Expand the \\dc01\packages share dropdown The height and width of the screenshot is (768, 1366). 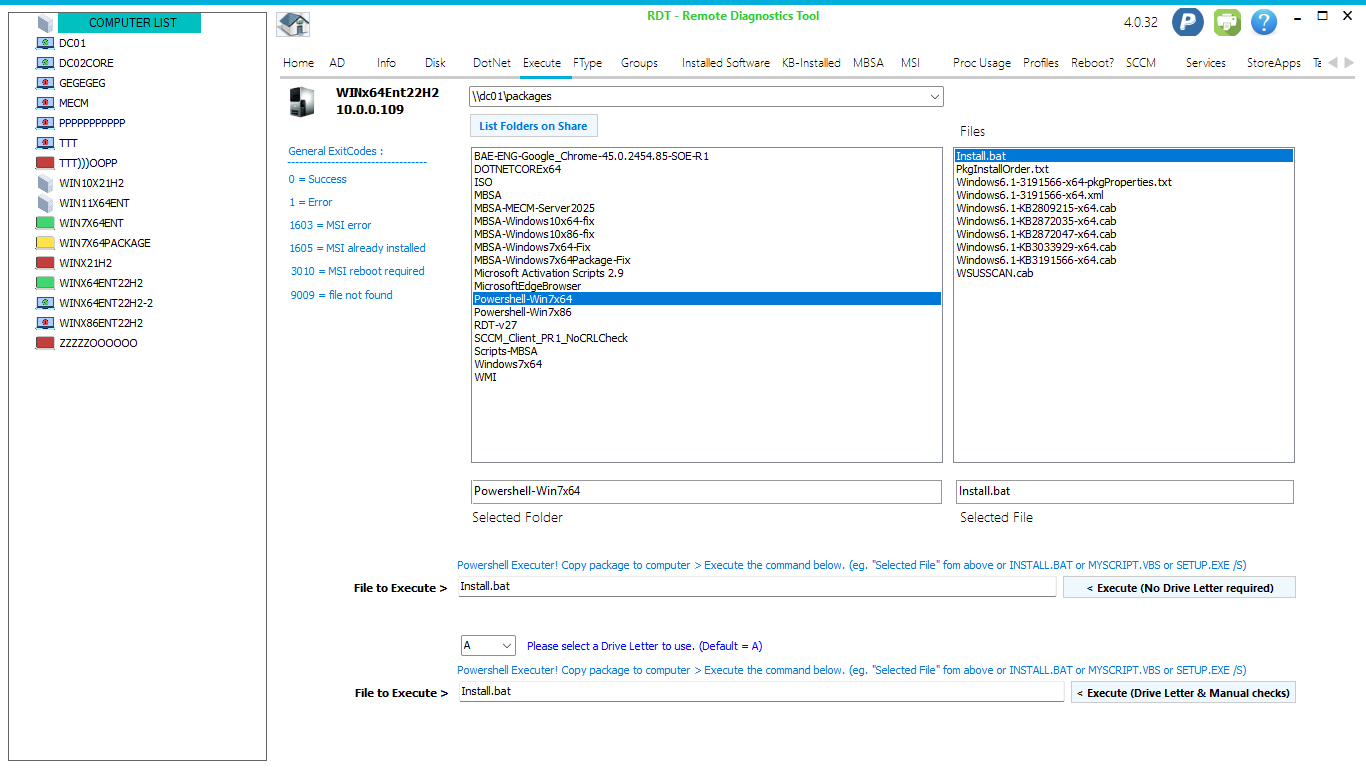(x=935, y=97)
